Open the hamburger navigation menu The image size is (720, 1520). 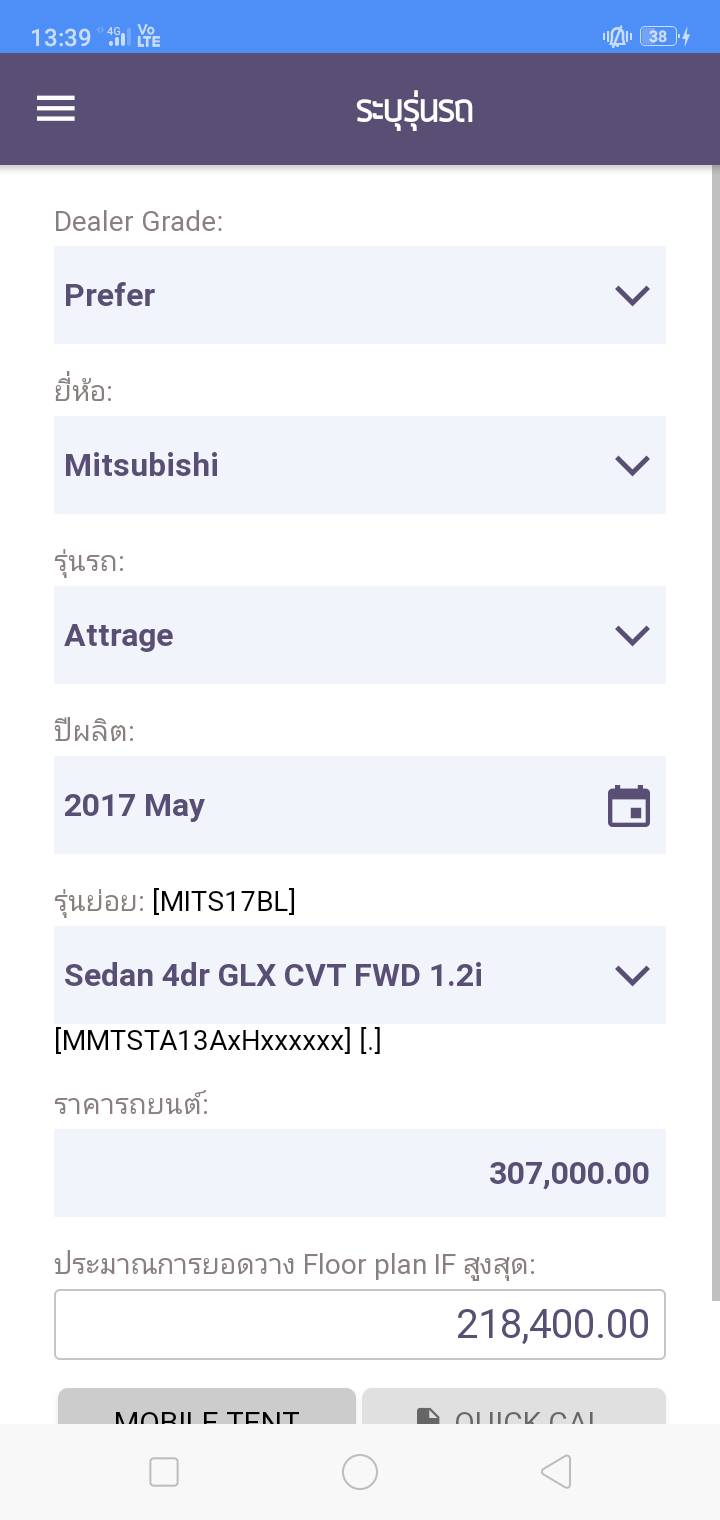(x=56, y=109)
